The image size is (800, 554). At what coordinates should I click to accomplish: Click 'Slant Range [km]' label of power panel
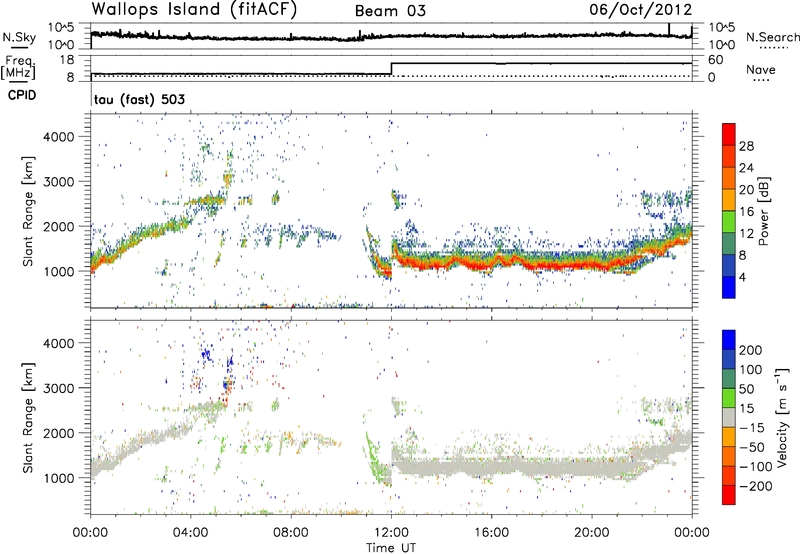(28, 211)
